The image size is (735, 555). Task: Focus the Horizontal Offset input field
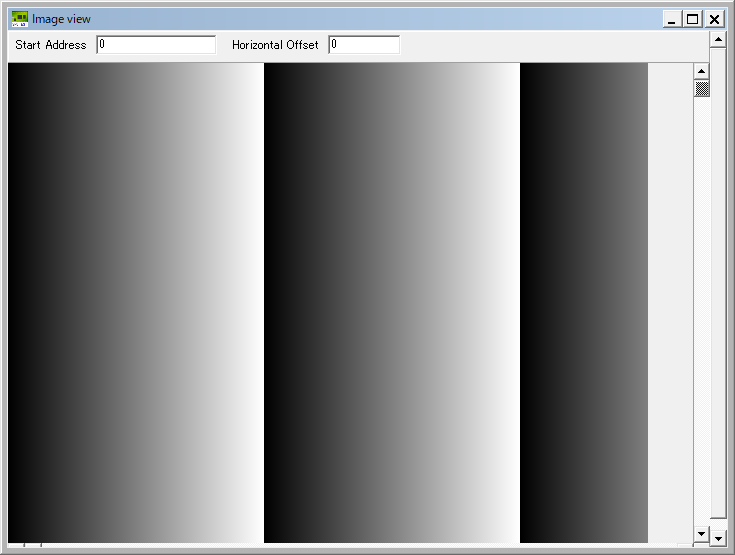[x=364, y=45]
